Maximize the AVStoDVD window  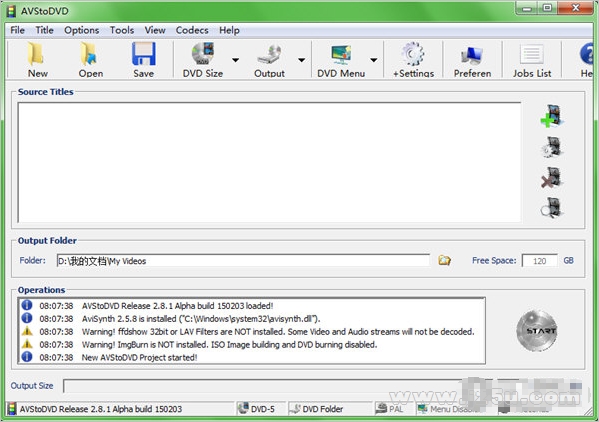[x=547, y=8]
